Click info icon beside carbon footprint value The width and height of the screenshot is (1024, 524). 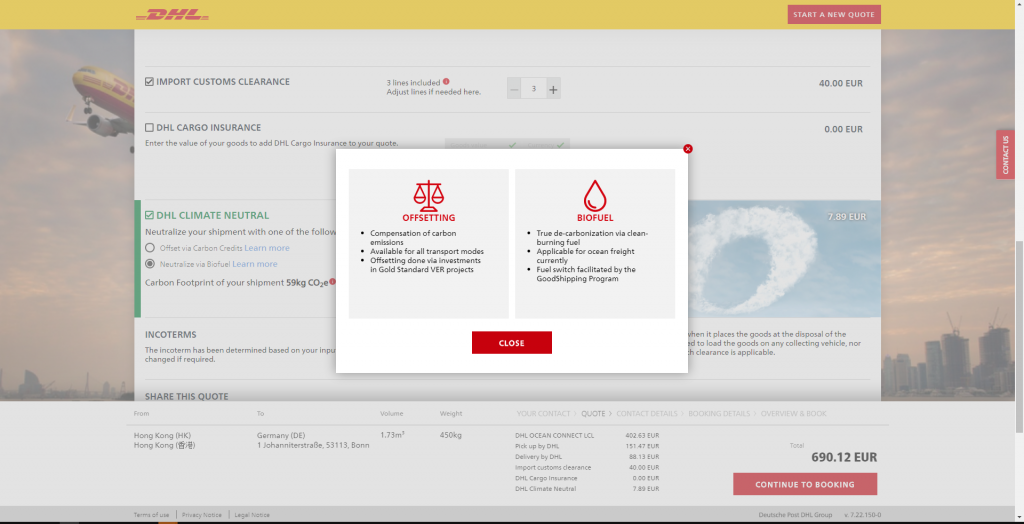click(332, 282)
